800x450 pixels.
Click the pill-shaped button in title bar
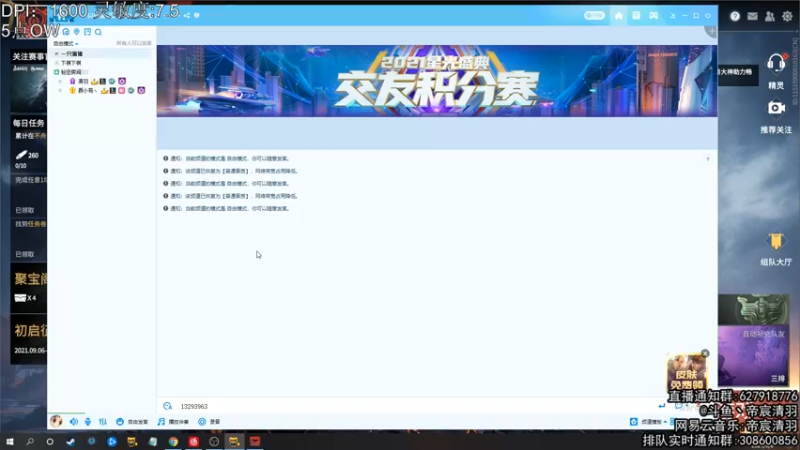click(x=594, y=16)
